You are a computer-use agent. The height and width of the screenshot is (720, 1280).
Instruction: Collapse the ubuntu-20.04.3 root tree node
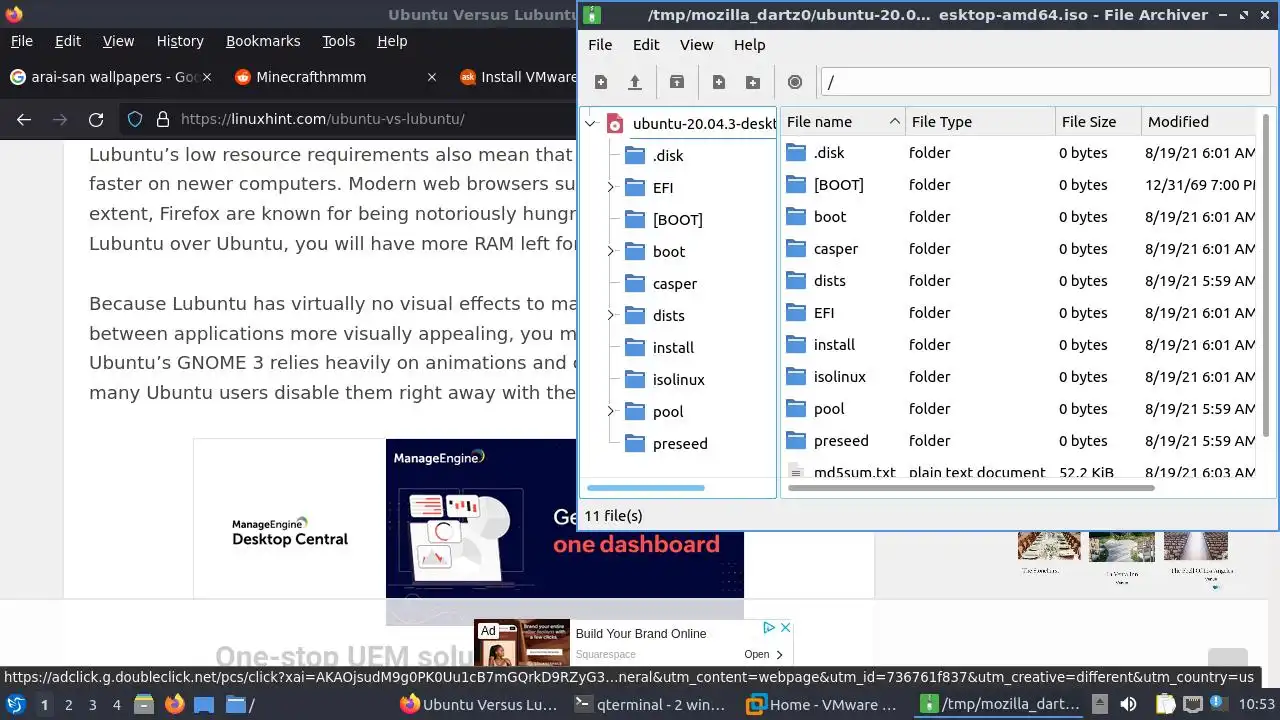pos(591,124)
